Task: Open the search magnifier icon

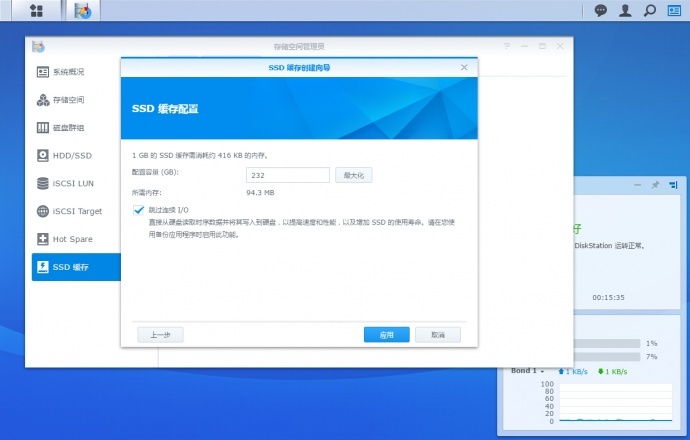Action: [x=650, y=10]
